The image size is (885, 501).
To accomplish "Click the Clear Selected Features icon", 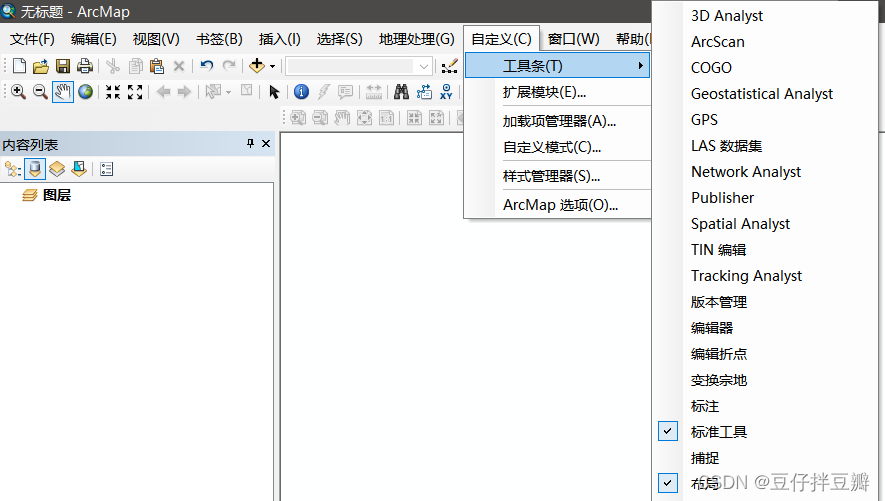I will click(247, 91).
